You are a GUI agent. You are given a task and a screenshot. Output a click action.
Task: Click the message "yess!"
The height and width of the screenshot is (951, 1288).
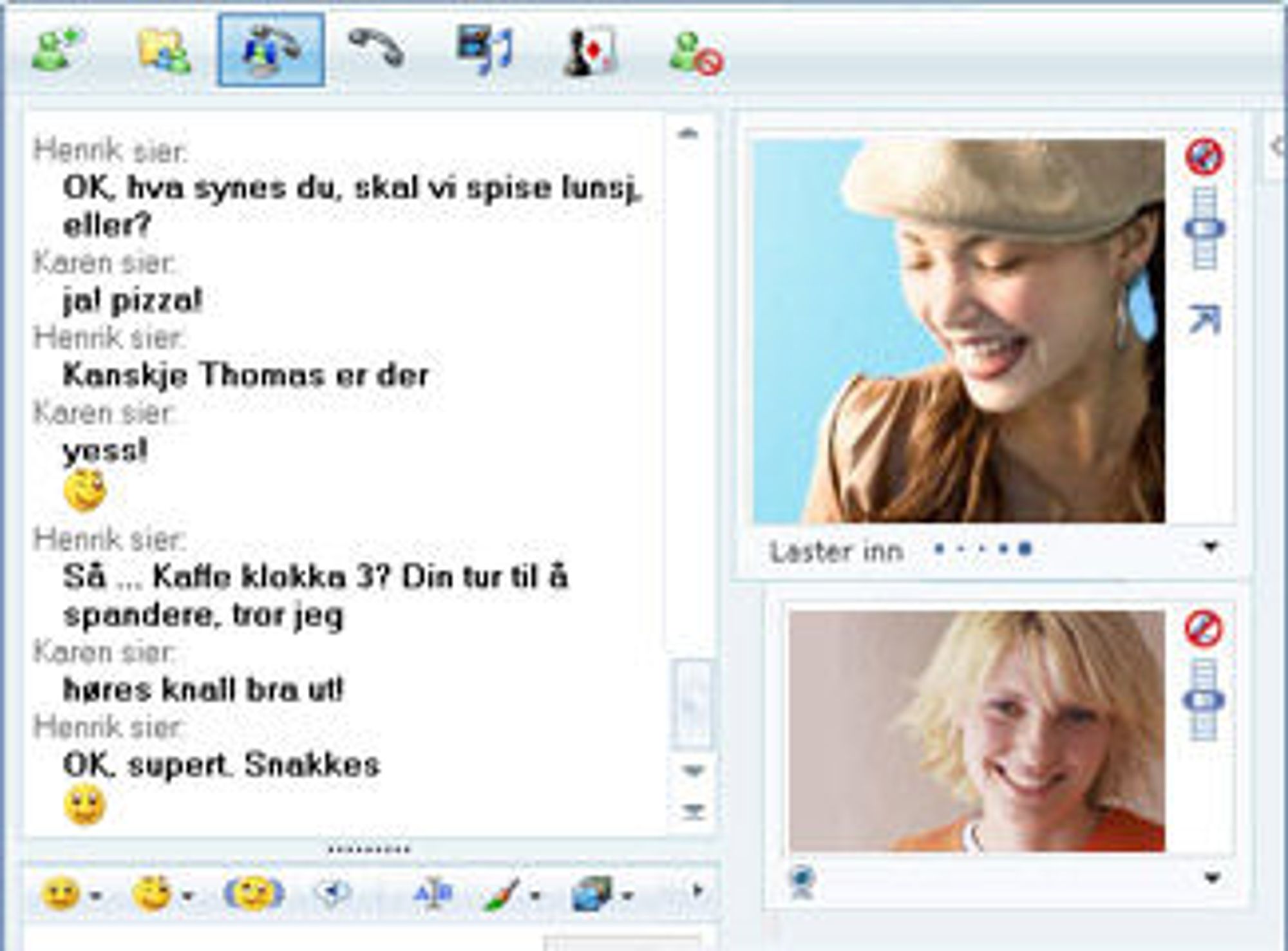point(106,451)
